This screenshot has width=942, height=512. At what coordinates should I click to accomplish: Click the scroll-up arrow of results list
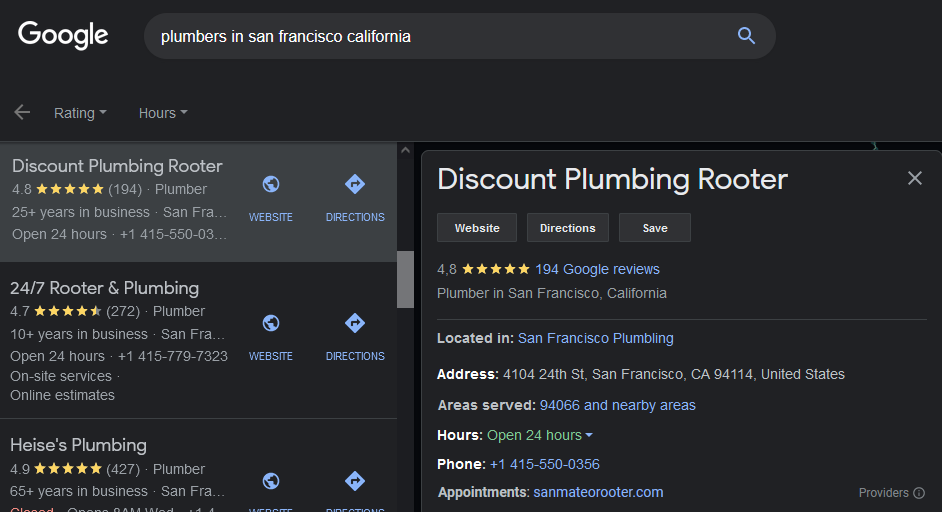click(406, 150)
